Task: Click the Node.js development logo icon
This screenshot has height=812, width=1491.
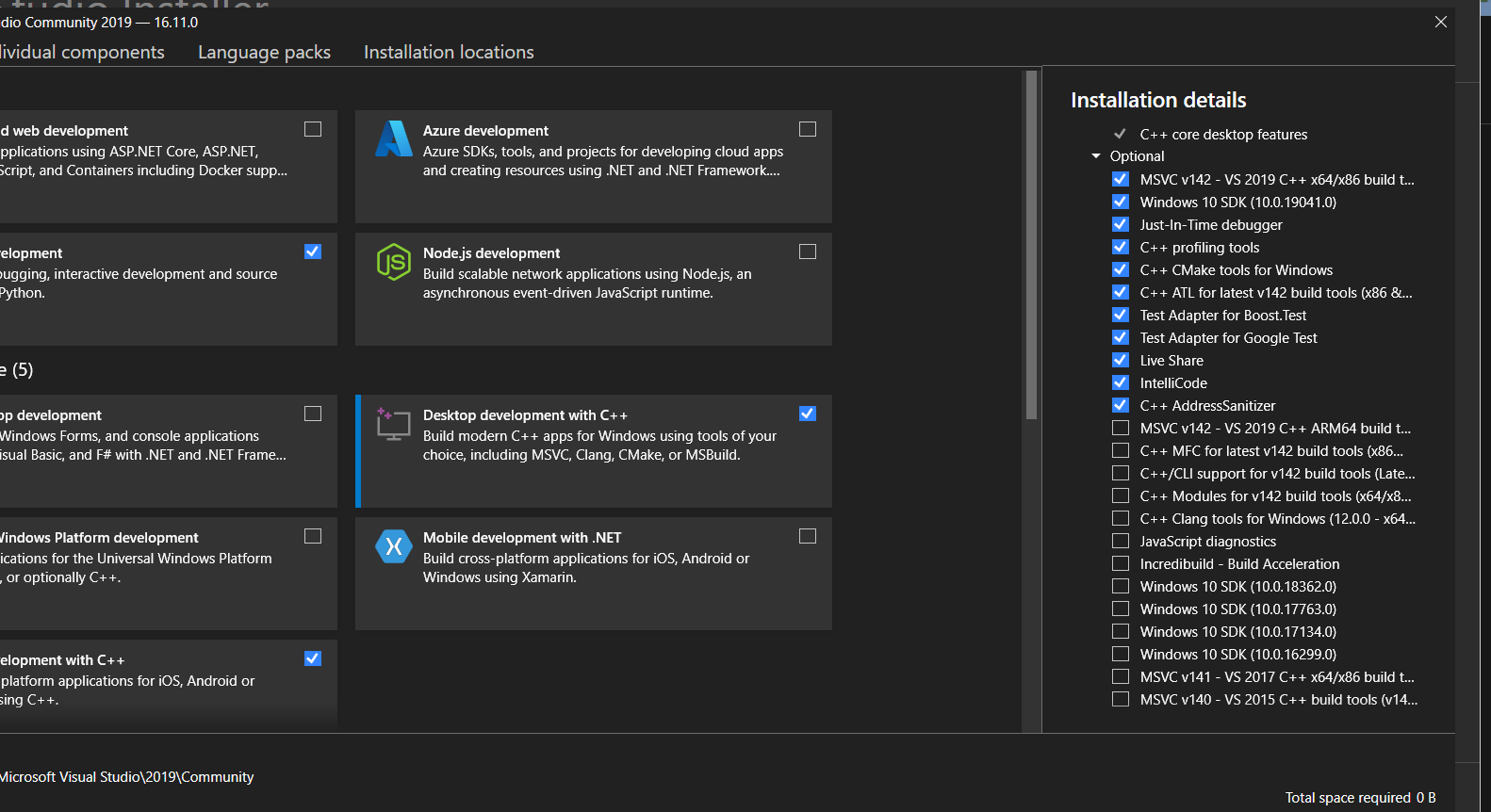Action: point(394,262)
